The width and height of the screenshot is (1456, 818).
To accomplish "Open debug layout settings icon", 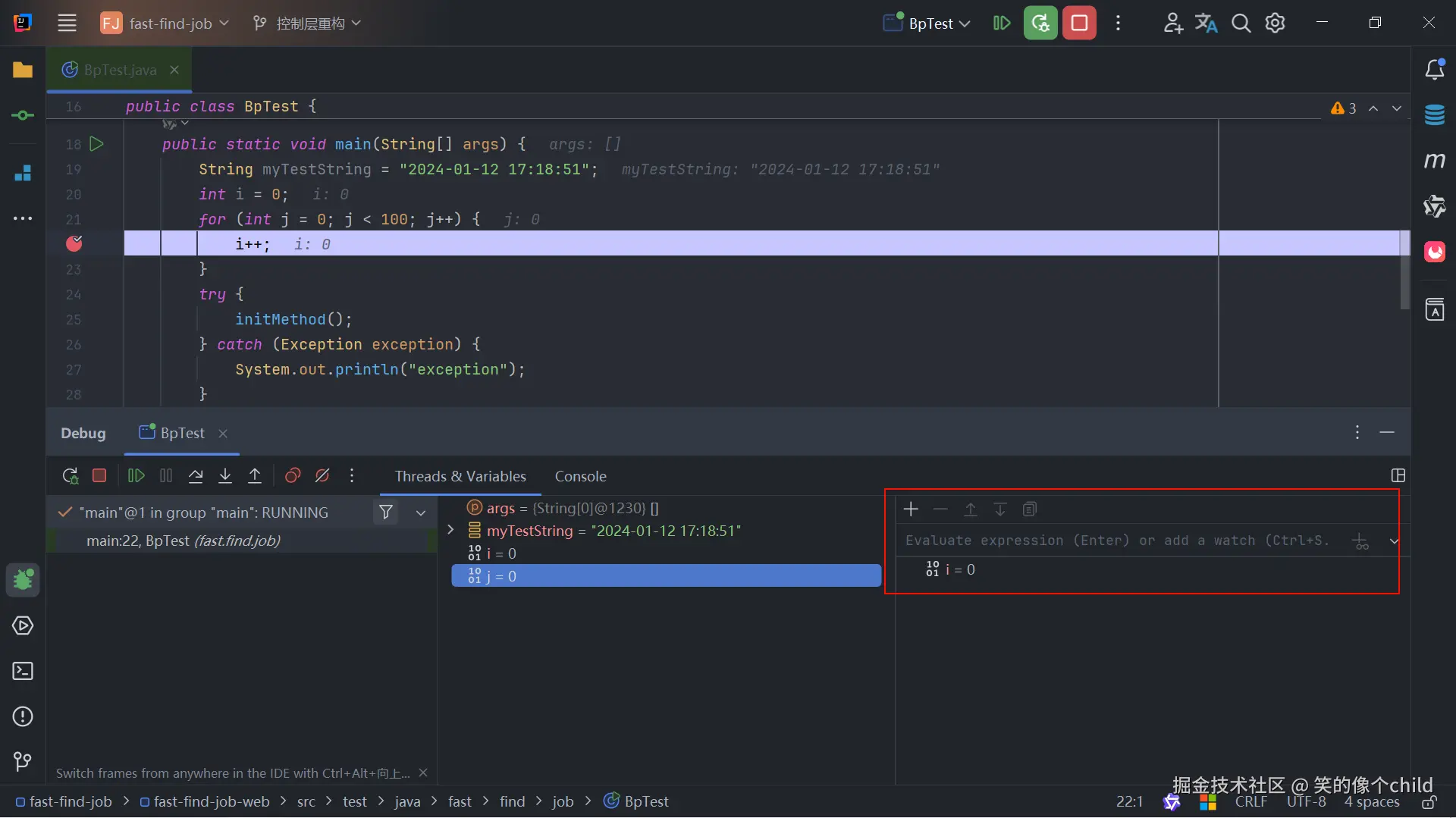I will click(1398, 475).
